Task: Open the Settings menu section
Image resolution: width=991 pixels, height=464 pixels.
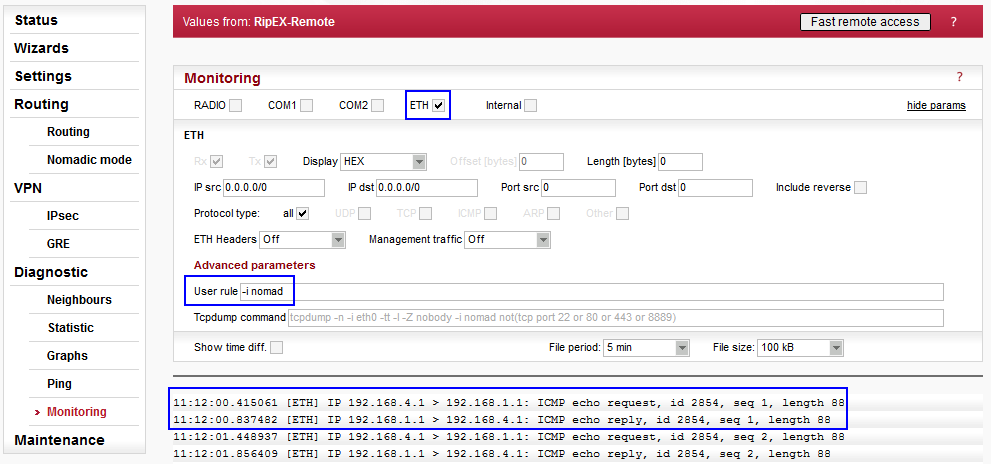Action: point(43,76)
